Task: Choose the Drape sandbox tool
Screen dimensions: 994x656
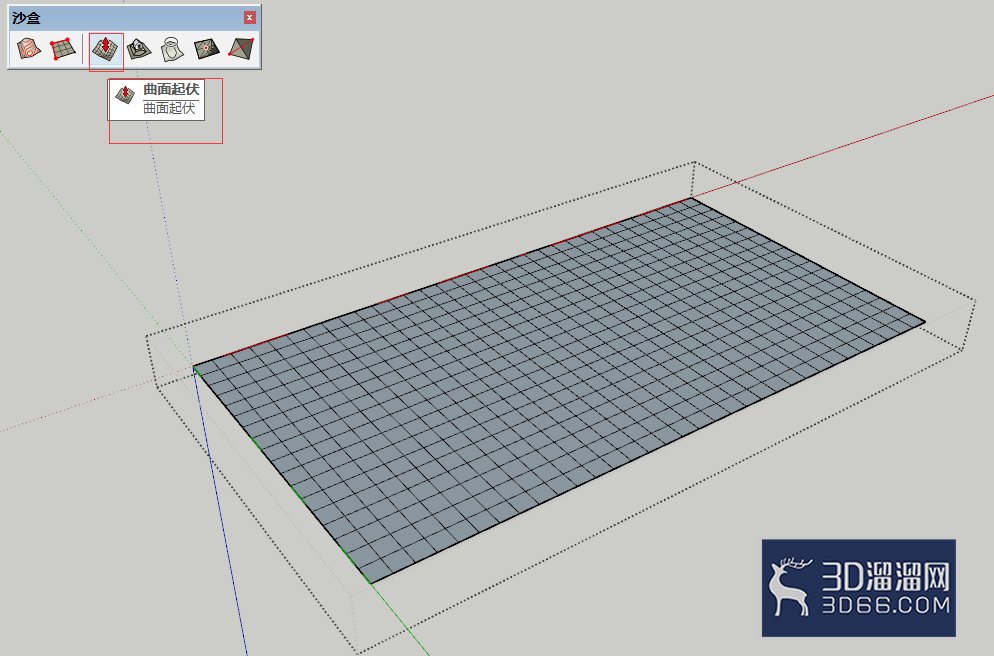Action: click(172, 48)
